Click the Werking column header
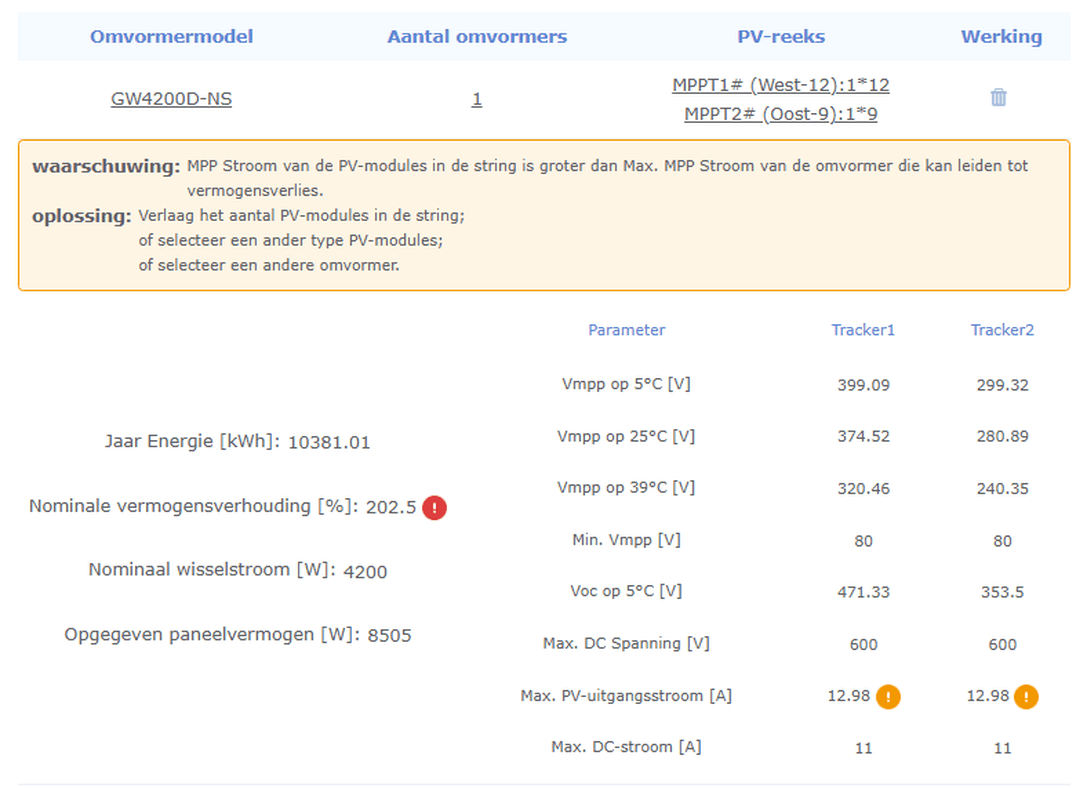Viewport: 1087px width, 788px height. 1001,37
